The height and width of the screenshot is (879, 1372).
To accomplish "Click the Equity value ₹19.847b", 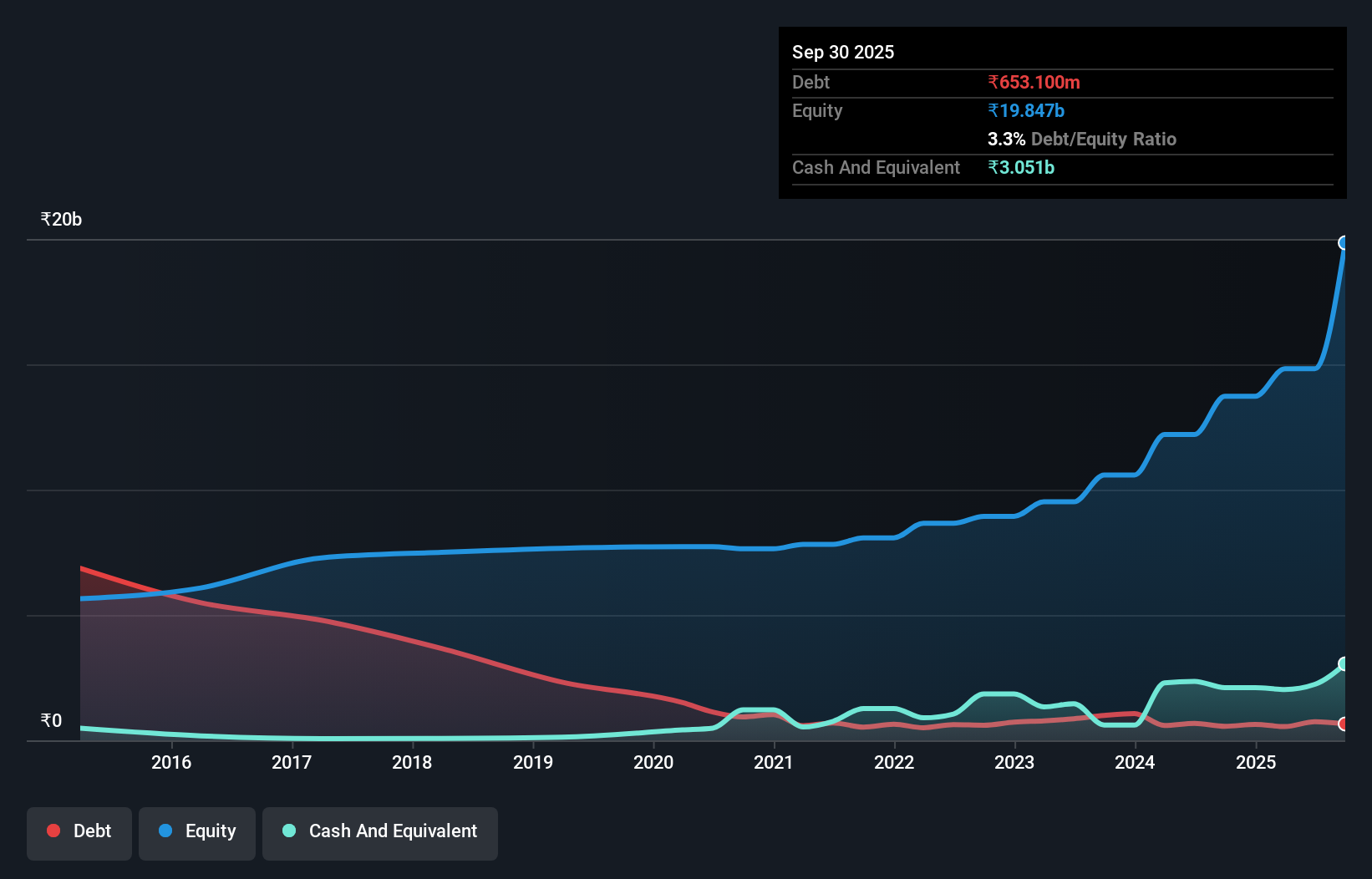I will (1025, 109).
